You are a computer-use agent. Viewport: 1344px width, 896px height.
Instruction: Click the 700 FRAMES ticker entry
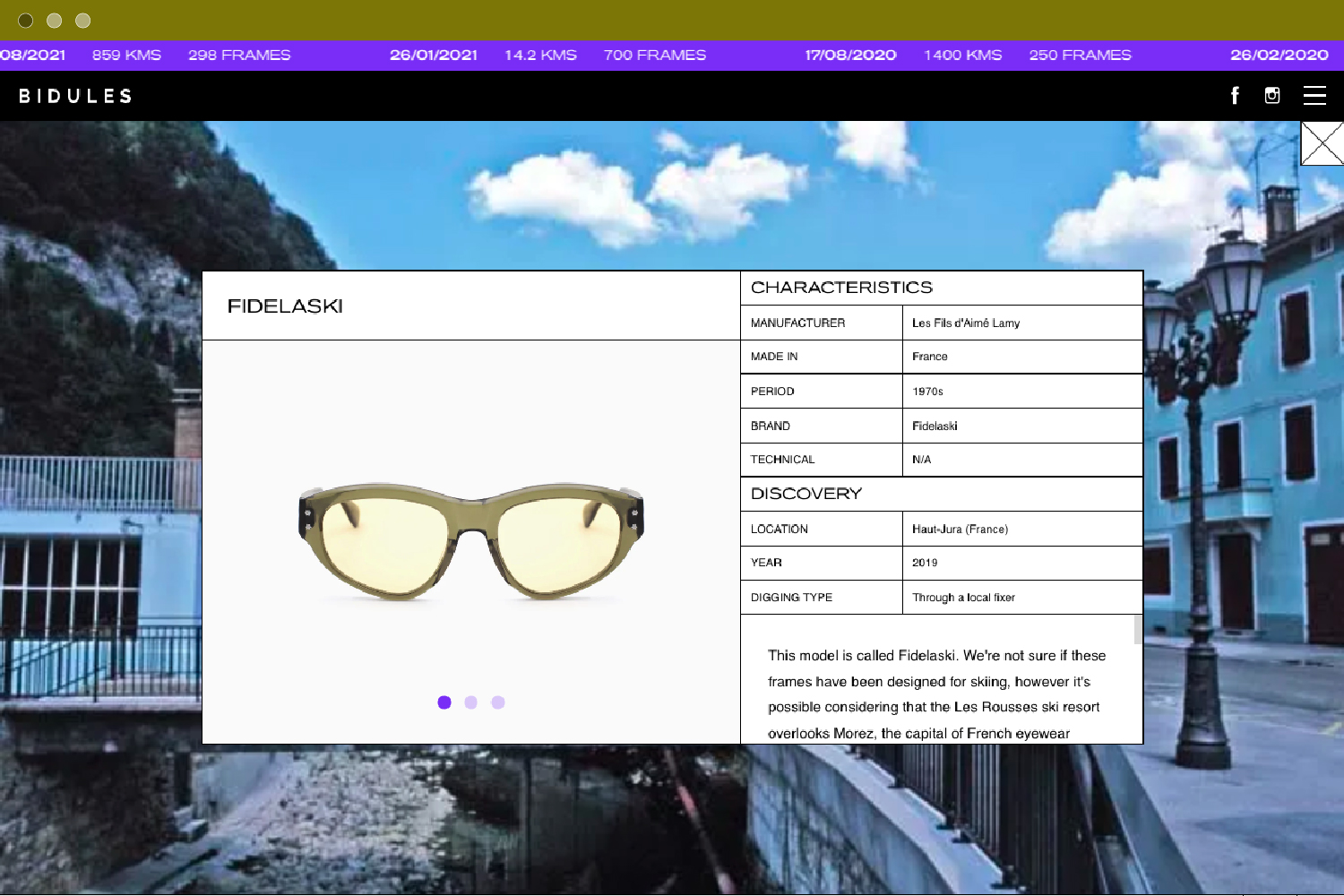pos(655,55)
